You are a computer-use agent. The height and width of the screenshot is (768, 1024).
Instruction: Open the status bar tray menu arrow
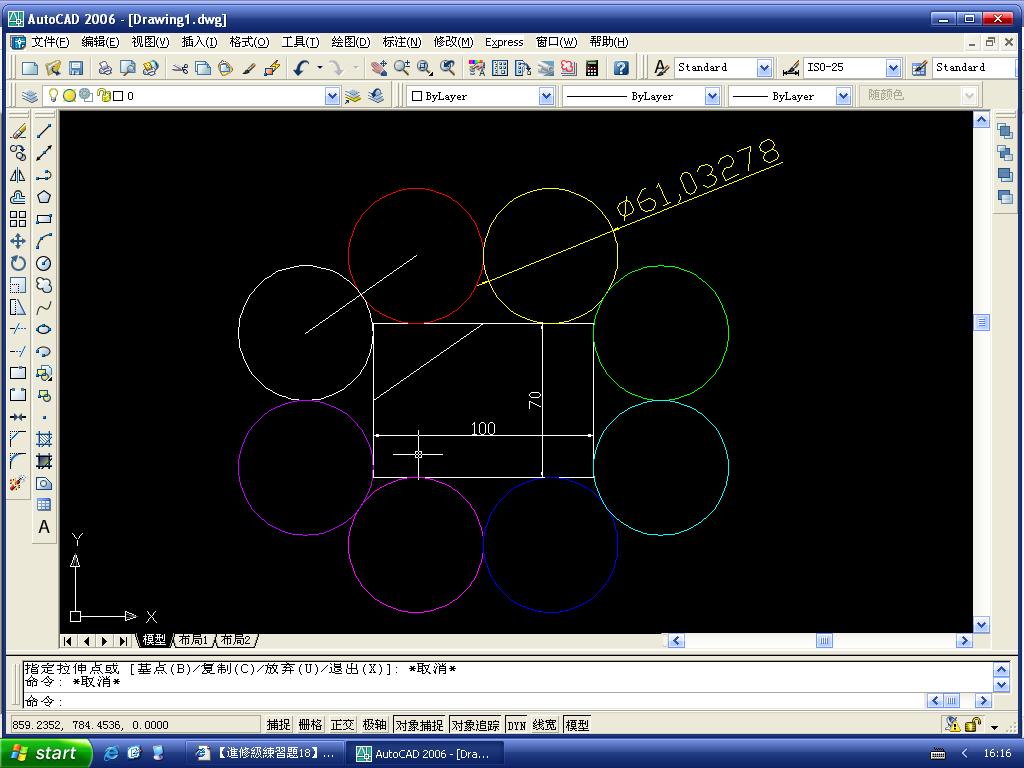994,726
